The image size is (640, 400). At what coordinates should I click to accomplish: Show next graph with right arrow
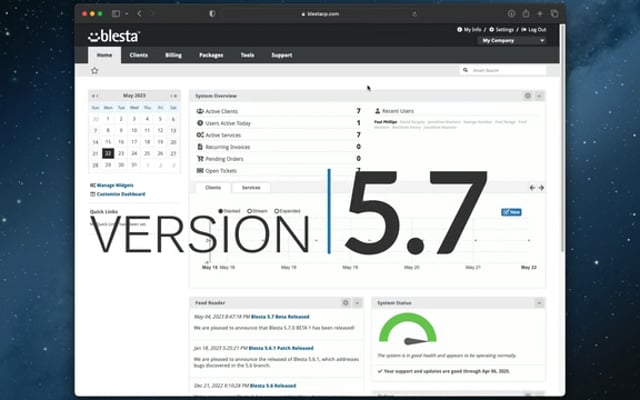click(541, 188)
